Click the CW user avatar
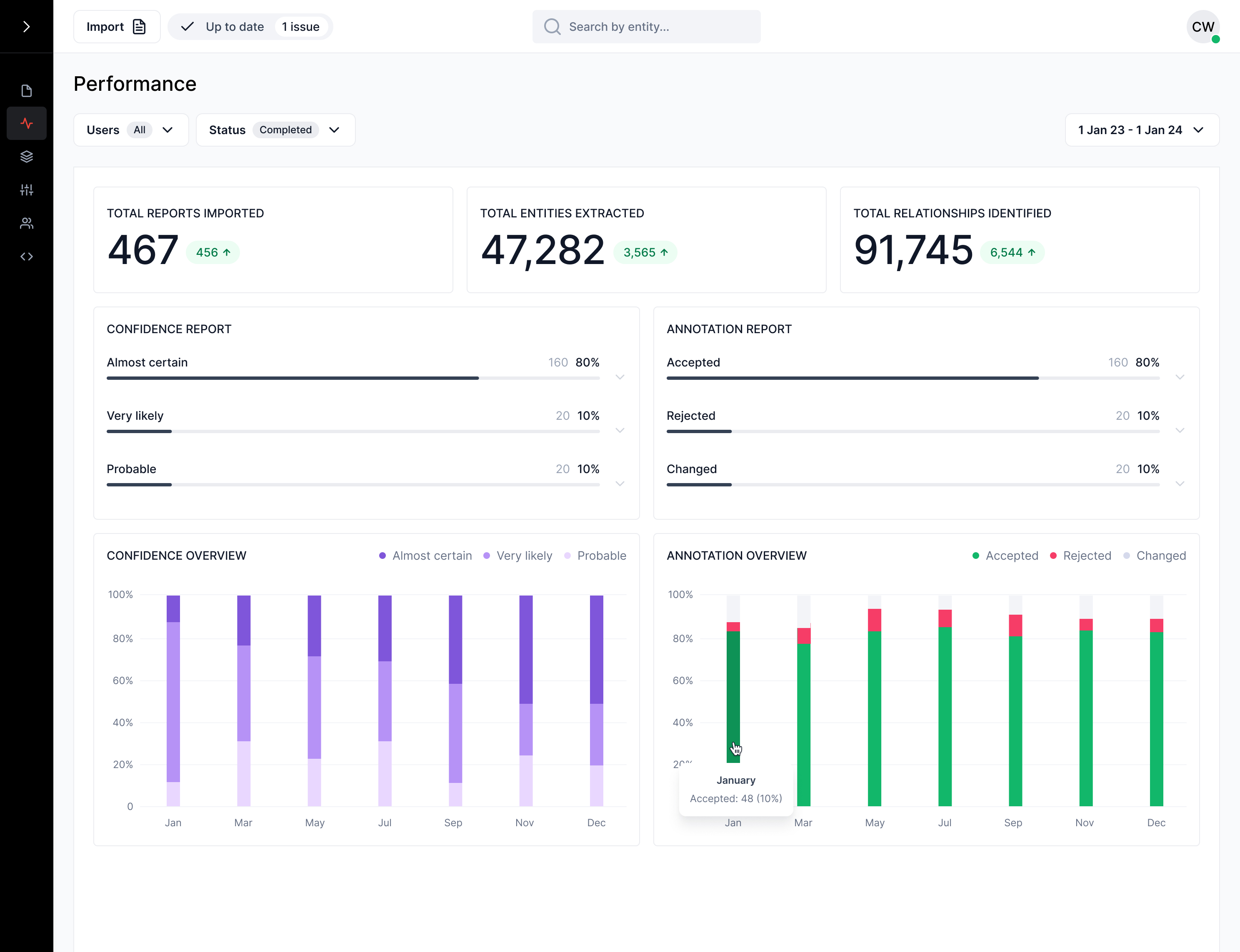This screenshot has height=952, width=1240. pos(1202,27)
